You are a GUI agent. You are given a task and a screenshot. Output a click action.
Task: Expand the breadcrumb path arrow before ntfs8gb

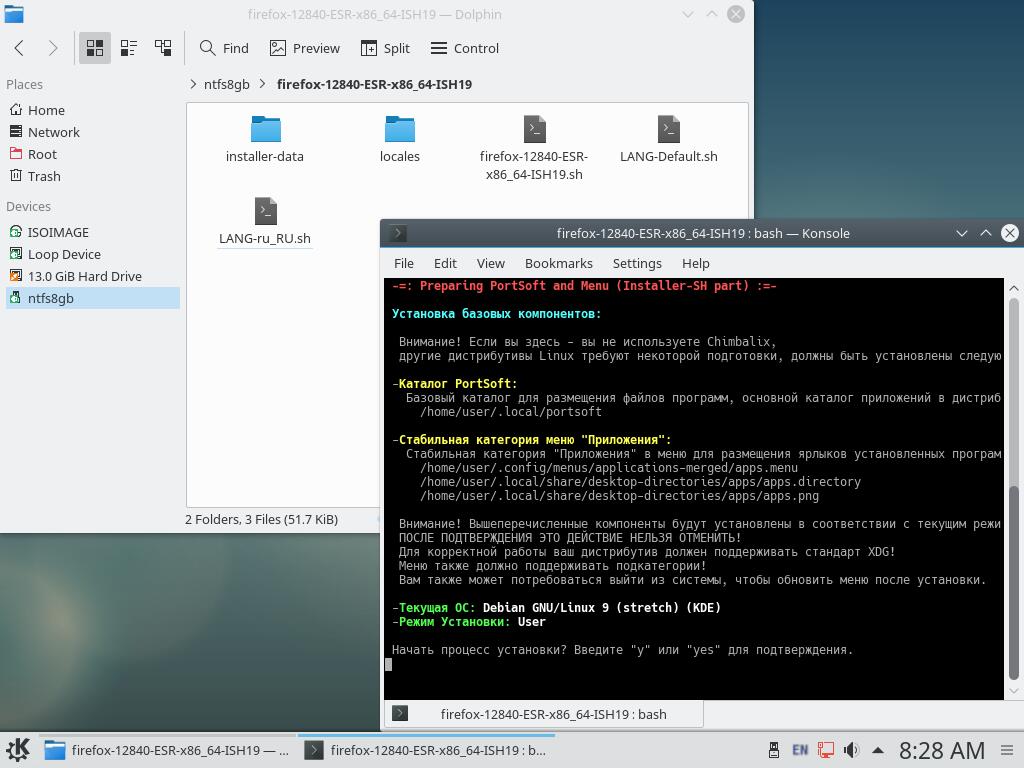click(193, 84)
